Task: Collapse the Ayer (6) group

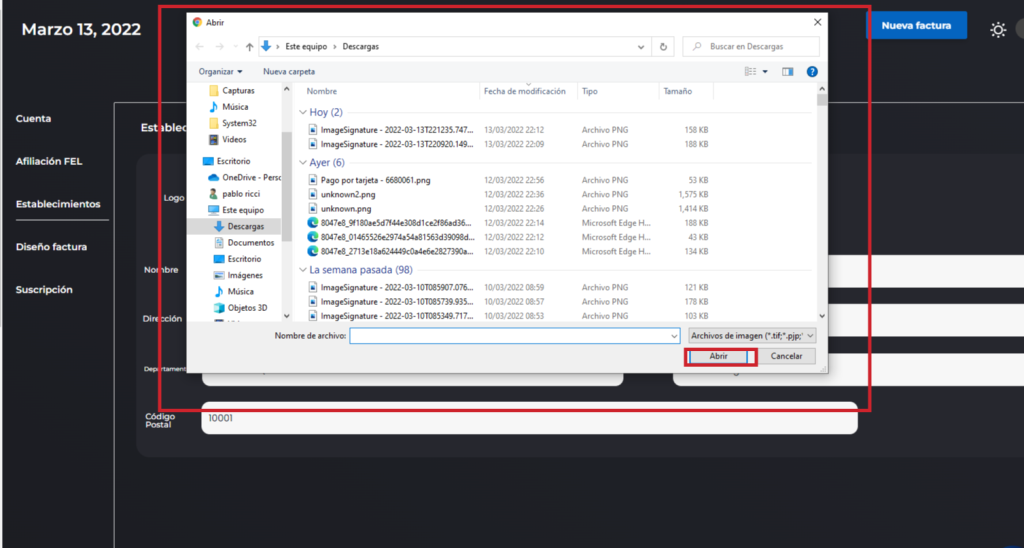Action: click(303, 162)
